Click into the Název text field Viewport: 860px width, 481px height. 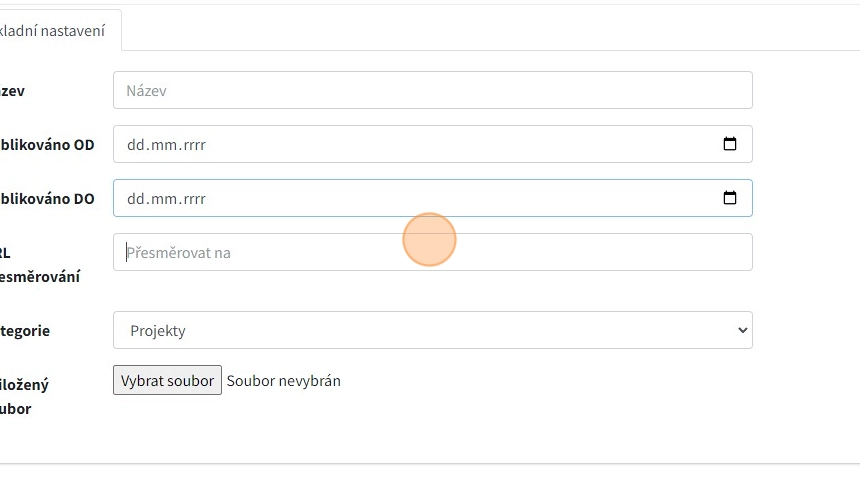[x=432, y=90]
